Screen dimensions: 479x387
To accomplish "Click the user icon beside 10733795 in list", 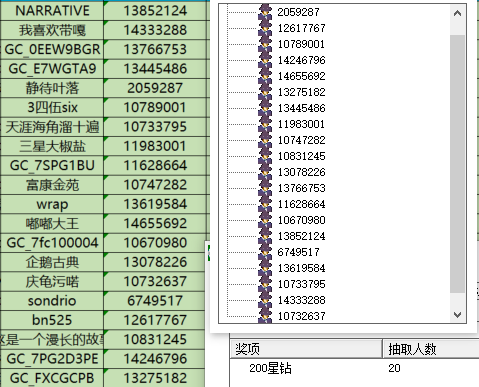I will pos(265,284).
